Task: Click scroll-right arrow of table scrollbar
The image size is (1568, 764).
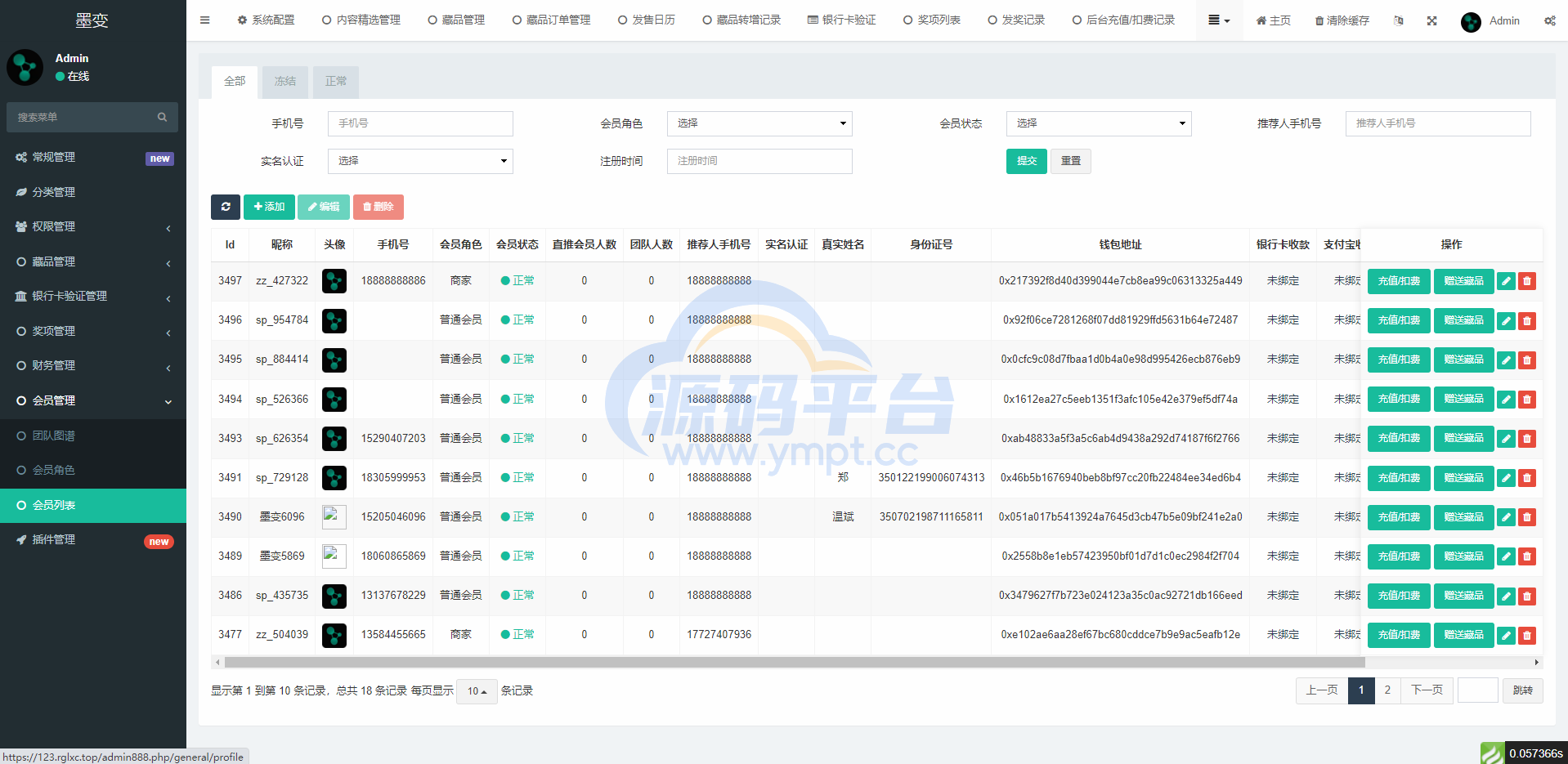Action: [1537, 663]
